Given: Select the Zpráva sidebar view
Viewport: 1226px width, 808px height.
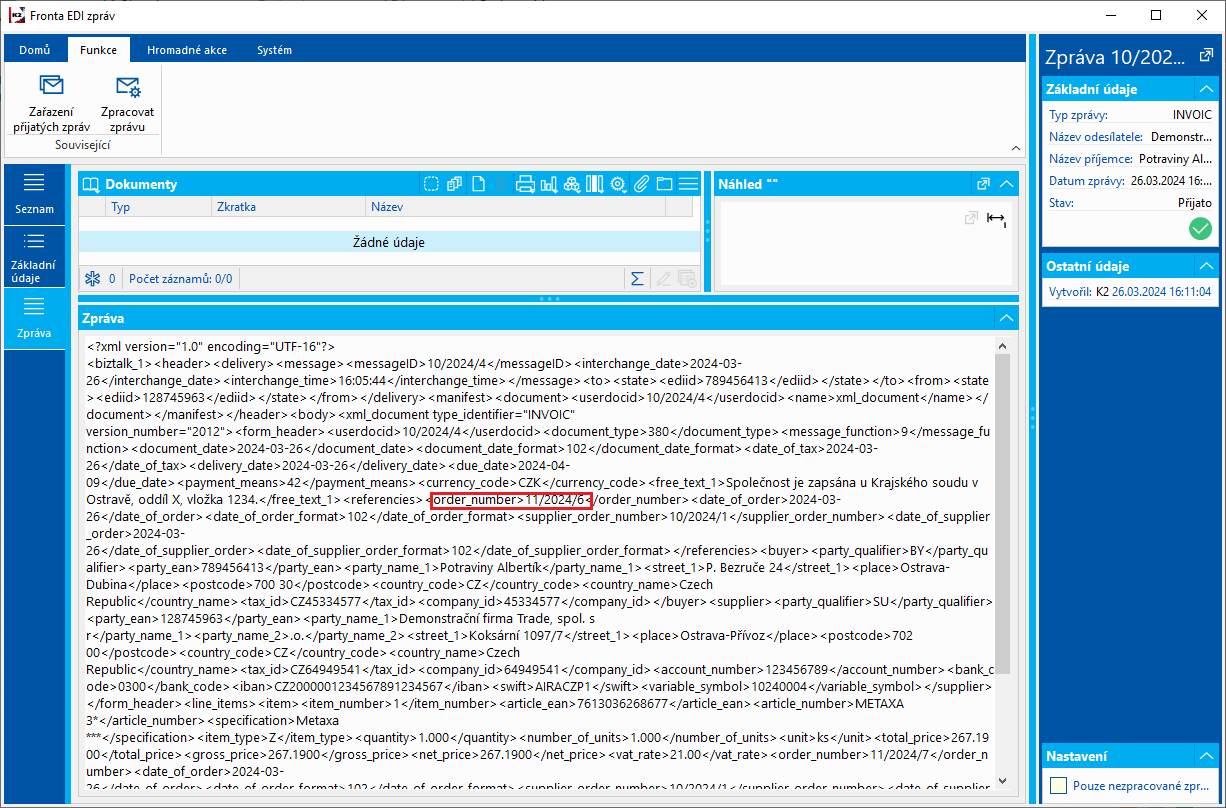Looking at the screenshot, I should coord(35,319).
